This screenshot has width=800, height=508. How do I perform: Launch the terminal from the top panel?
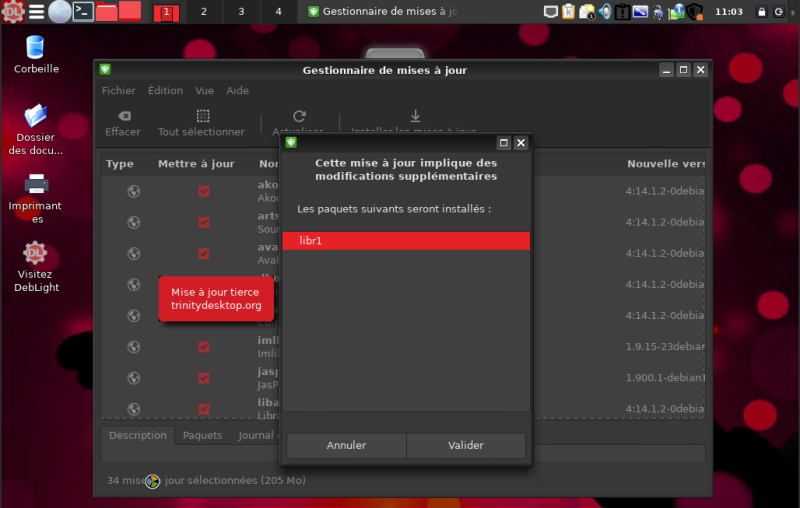click(85, 12)
